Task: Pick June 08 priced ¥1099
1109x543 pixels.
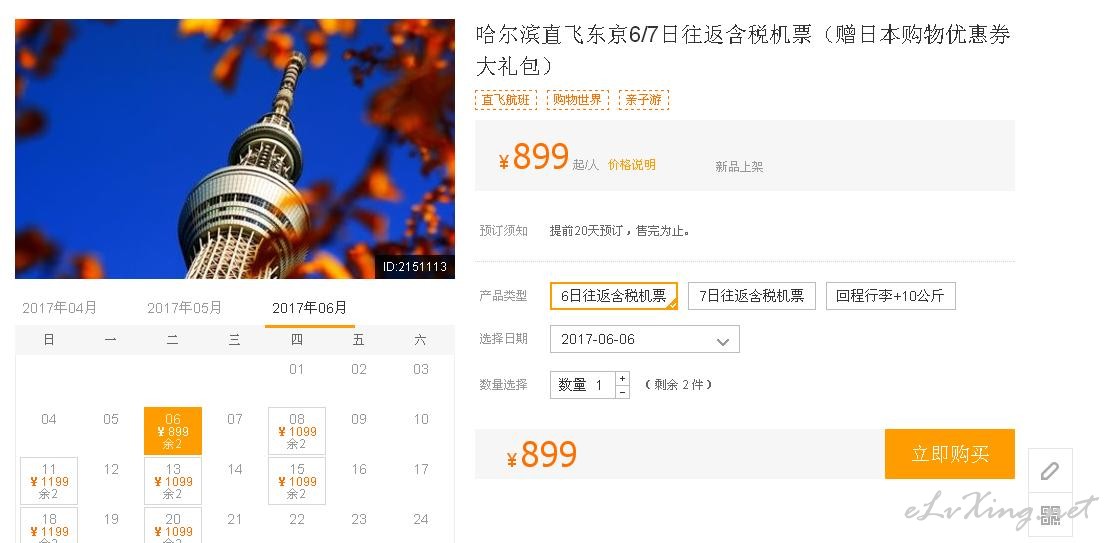Action: 297,431
